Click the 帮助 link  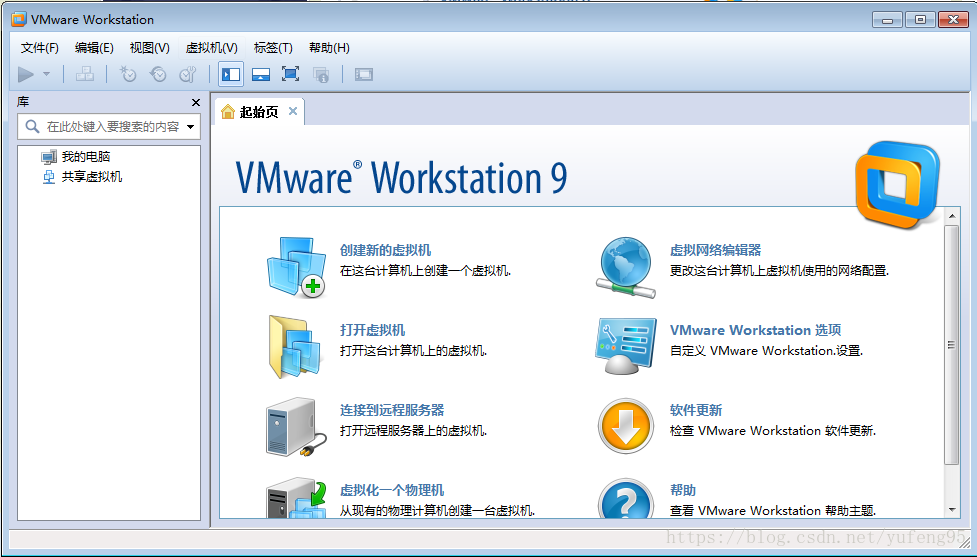(683, 490)
